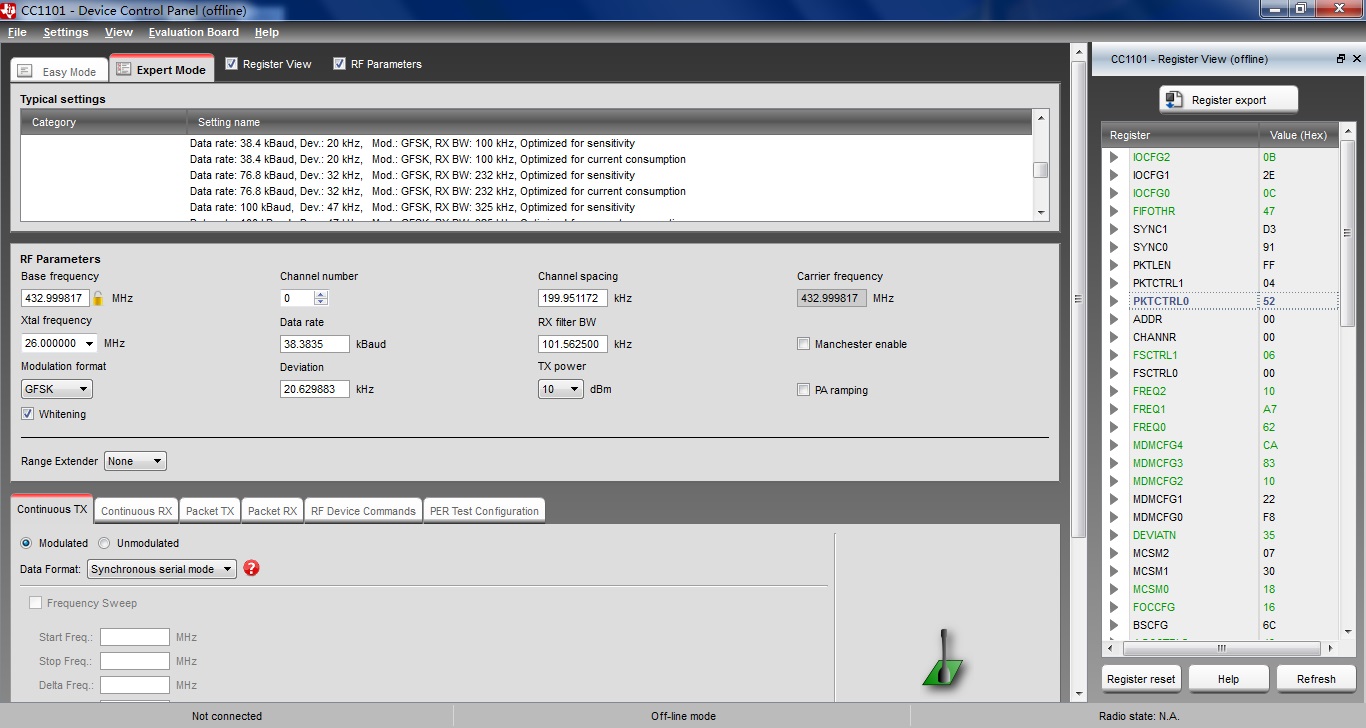Float the Register View panel using its undock icon
The image size is (1366, 728).
(1341, 59)
